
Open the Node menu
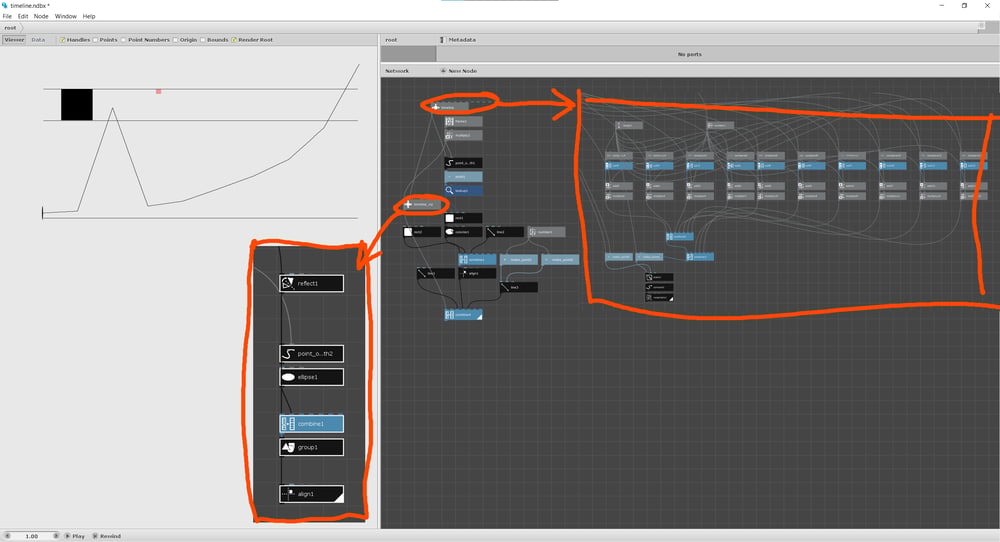(x=41, y=16)
